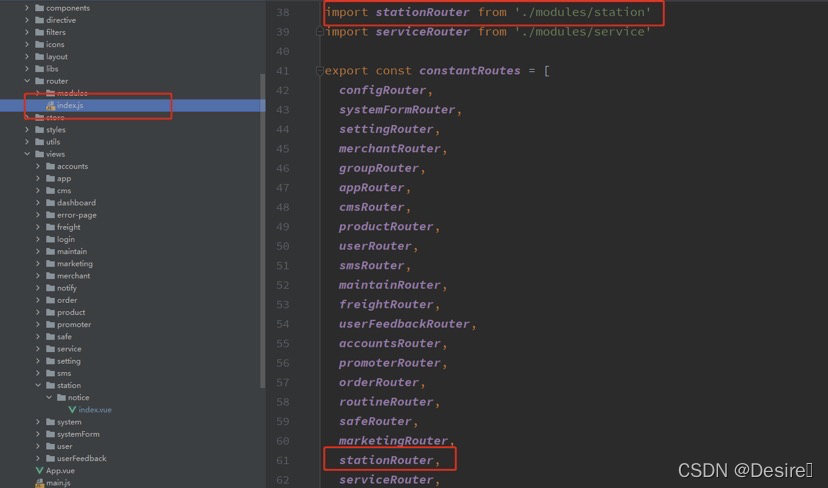828x488 pixels.
Task: Click the views folder icon
Action: point(40,154)
